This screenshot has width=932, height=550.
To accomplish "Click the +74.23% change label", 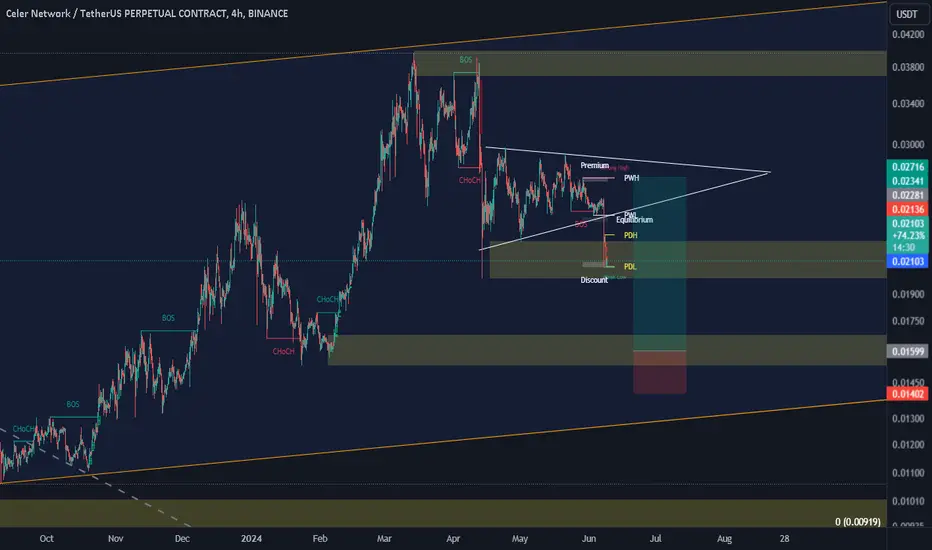I will tap(908, 235).
